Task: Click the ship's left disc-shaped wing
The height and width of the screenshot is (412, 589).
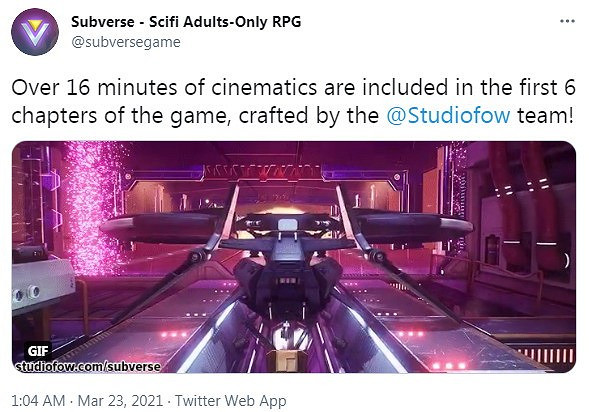Action: tap(162, 225)
